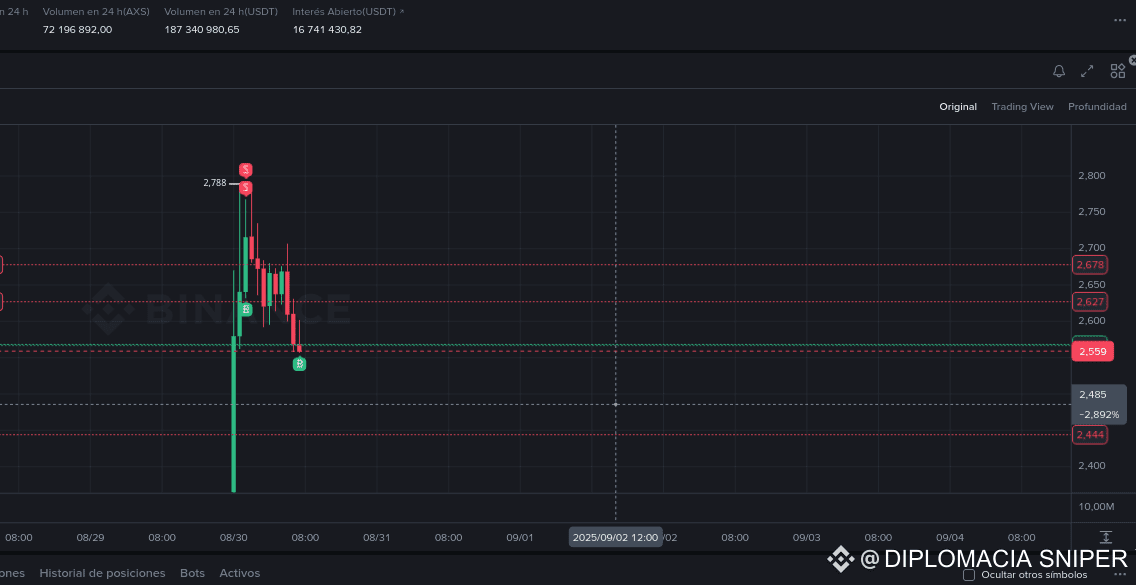Open Interés Abierto external link arrow
1136x585 pixels.
pyautogui.click(x=402, y=12)
